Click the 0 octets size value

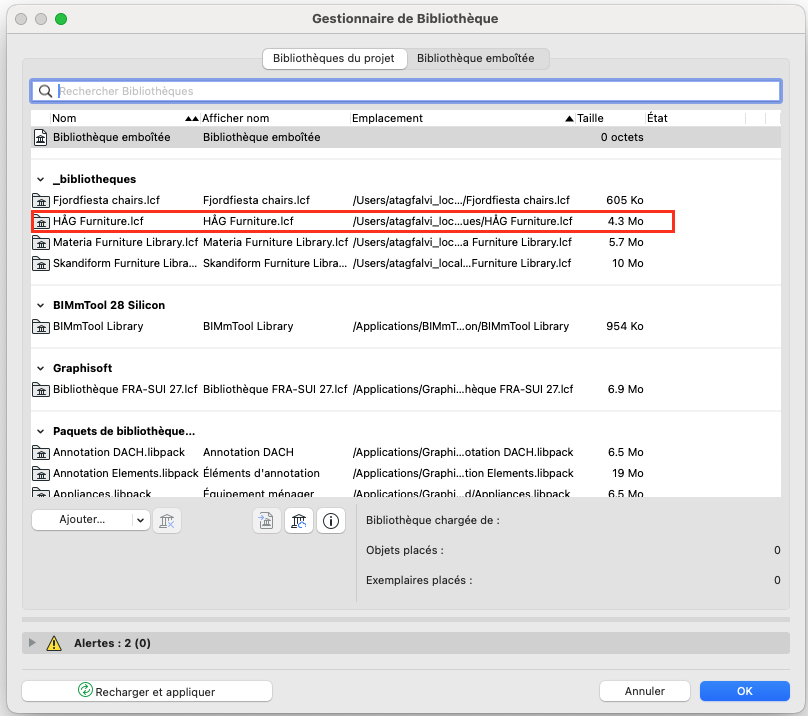tap(622, 137)
